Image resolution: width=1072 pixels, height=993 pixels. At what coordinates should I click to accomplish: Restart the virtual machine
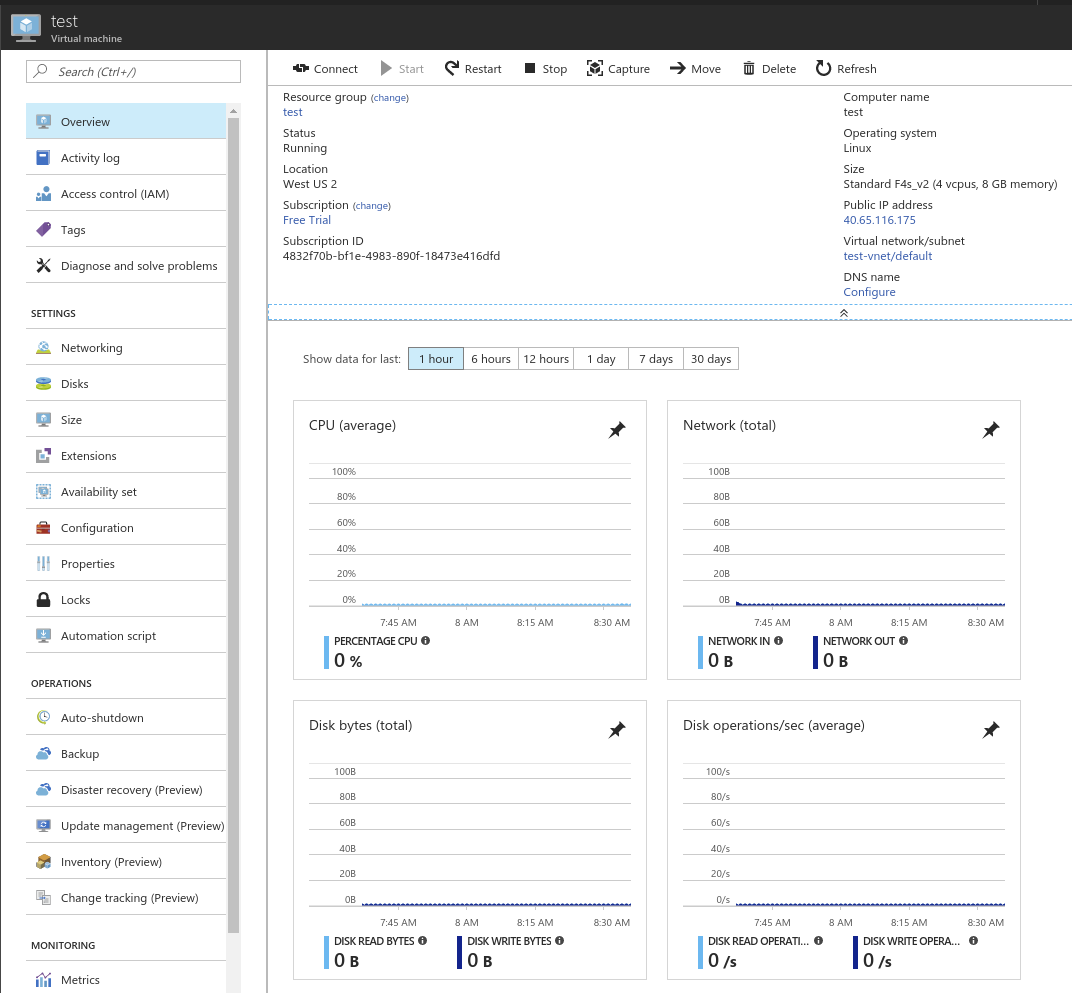click(472, 68)
